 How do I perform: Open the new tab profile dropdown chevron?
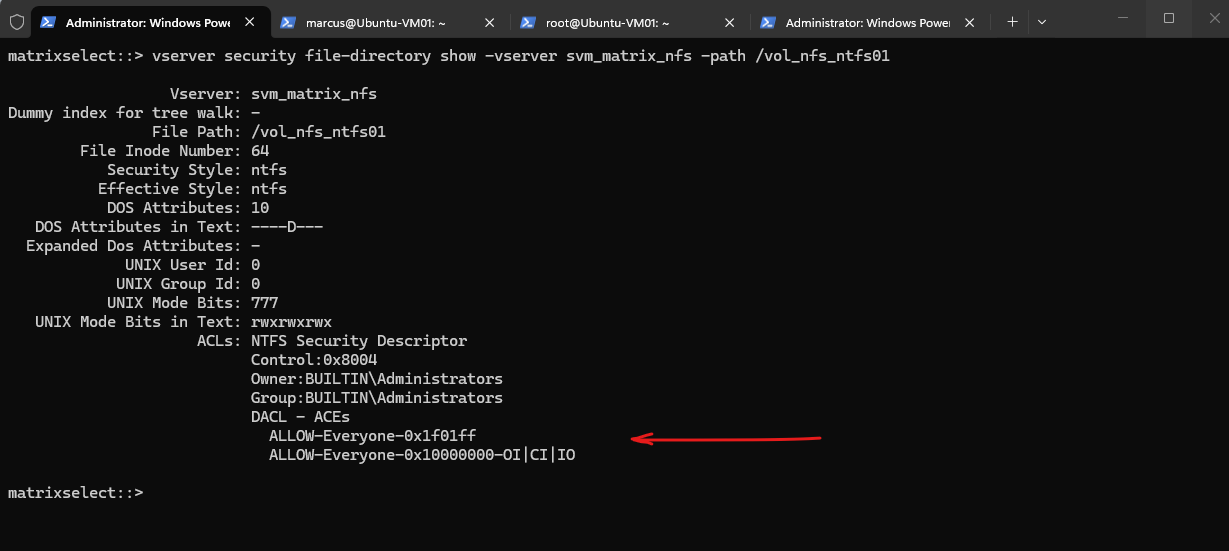tap(1042, 21)
